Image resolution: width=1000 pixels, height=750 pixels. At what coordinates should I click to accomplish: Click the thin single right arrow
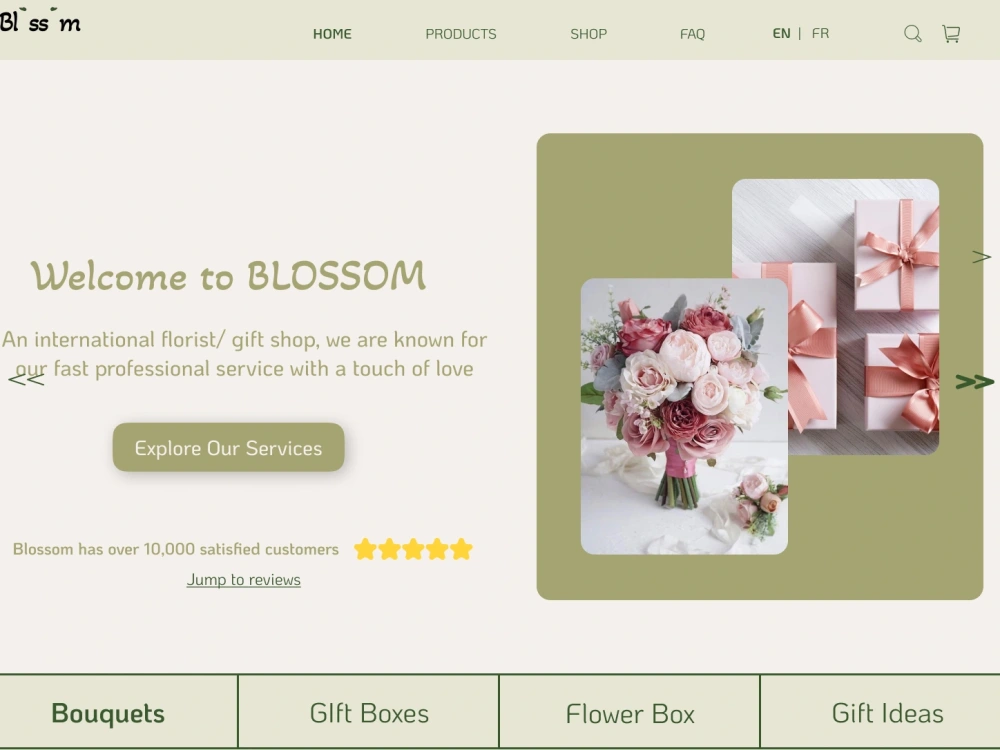click(x=982, y=257)
